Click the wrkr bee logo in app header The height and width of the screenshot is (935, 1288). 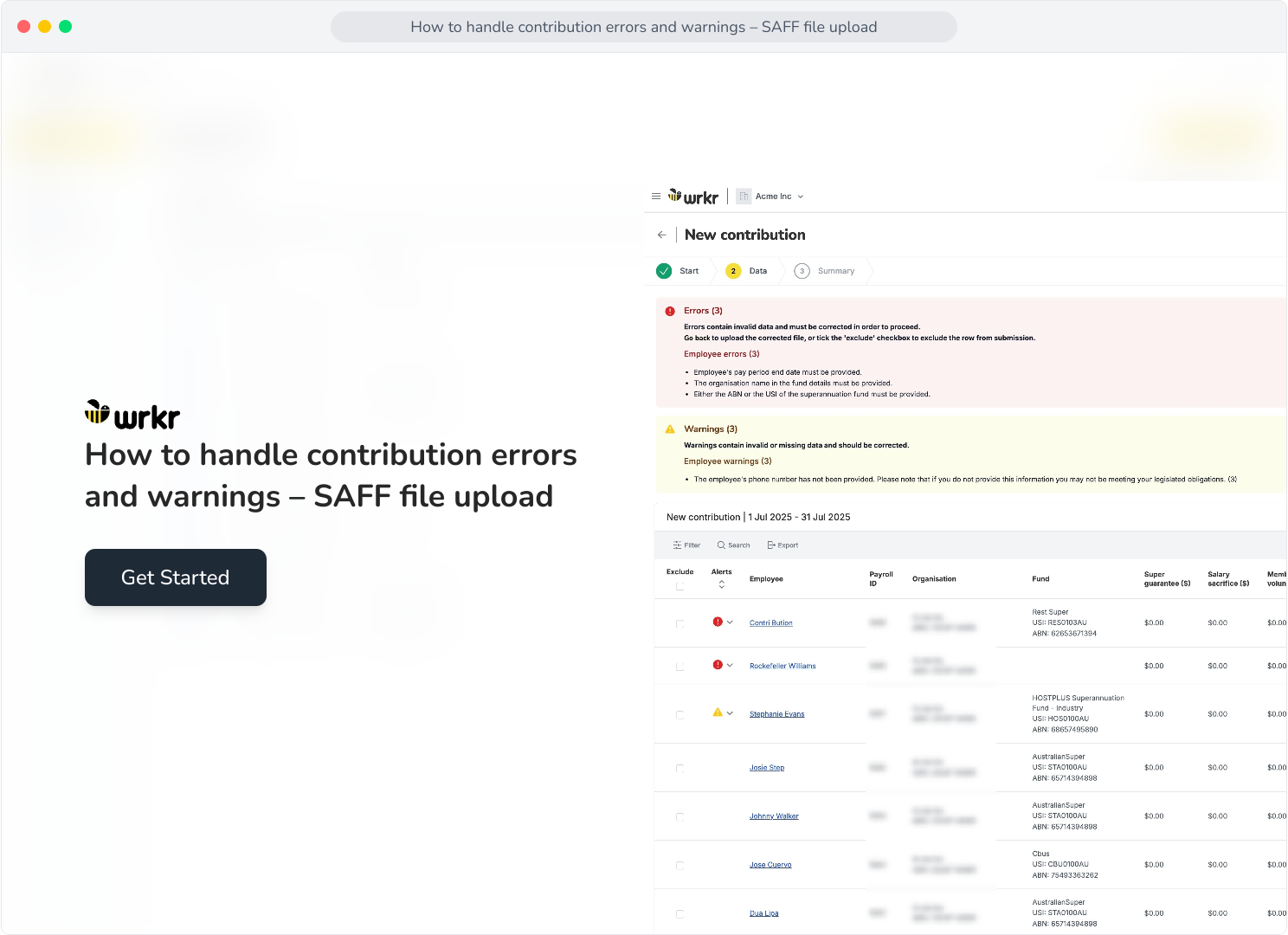click(x=693, y=197)
